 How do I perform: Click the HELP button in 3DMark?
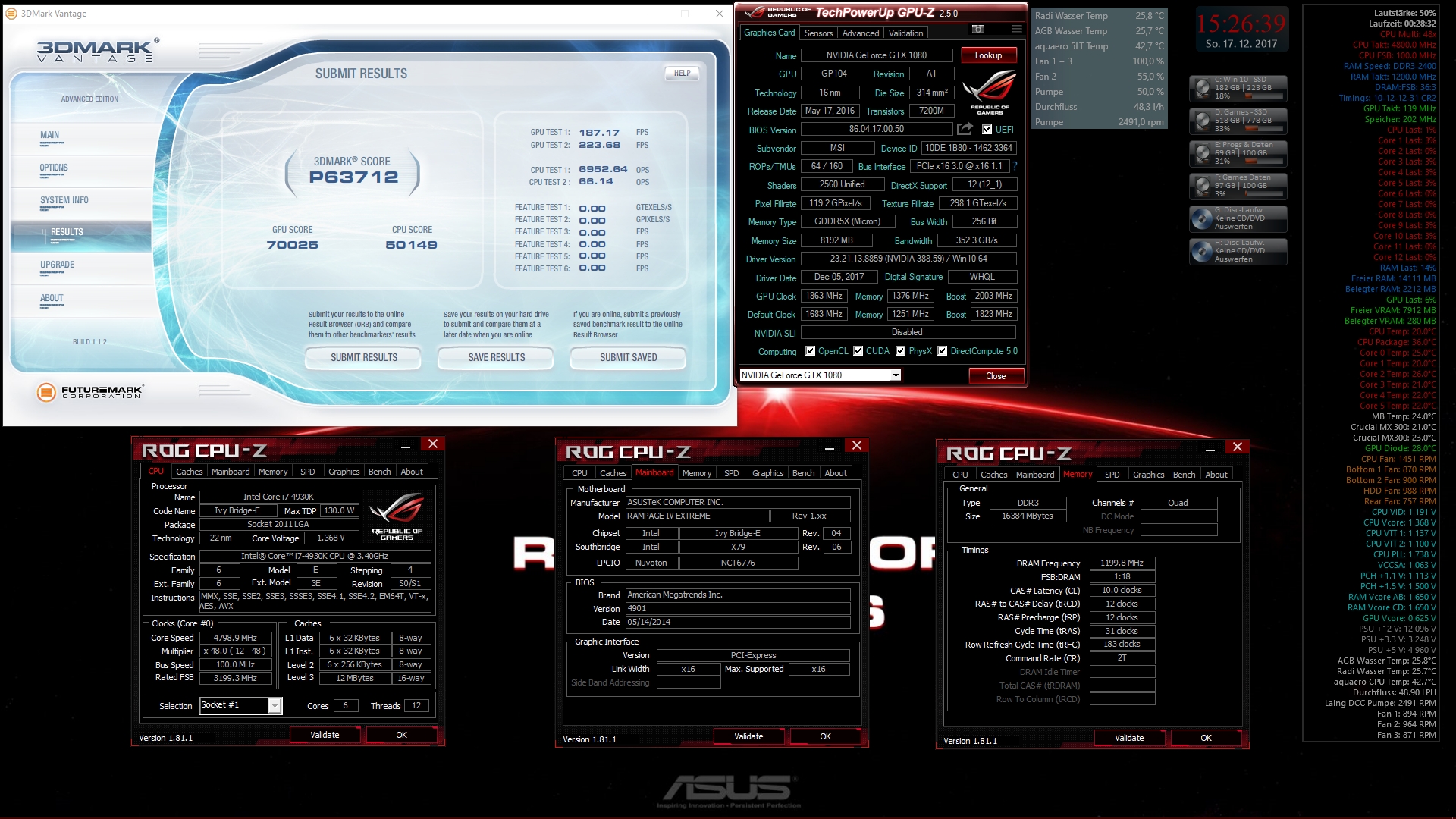(682, 74)
